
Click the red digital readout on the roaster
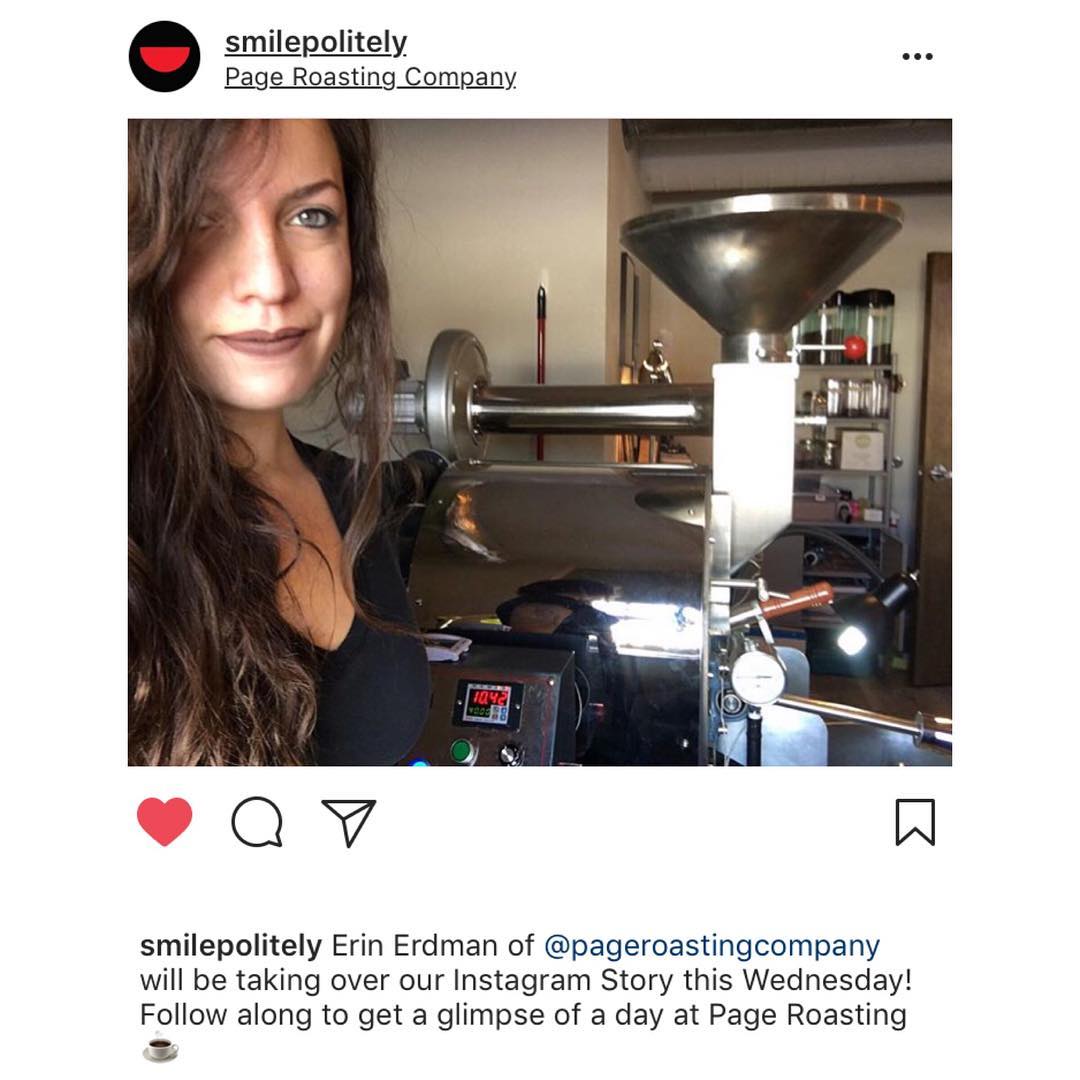[x=489, y=699]
